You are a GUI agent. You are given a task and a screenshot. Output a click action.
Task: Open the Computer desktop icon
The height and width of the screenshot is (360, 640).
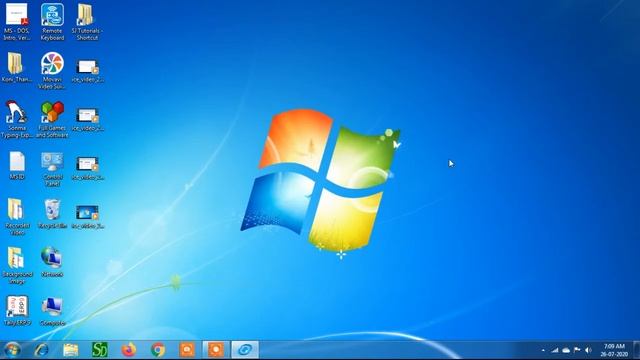(x=52, y=311)
